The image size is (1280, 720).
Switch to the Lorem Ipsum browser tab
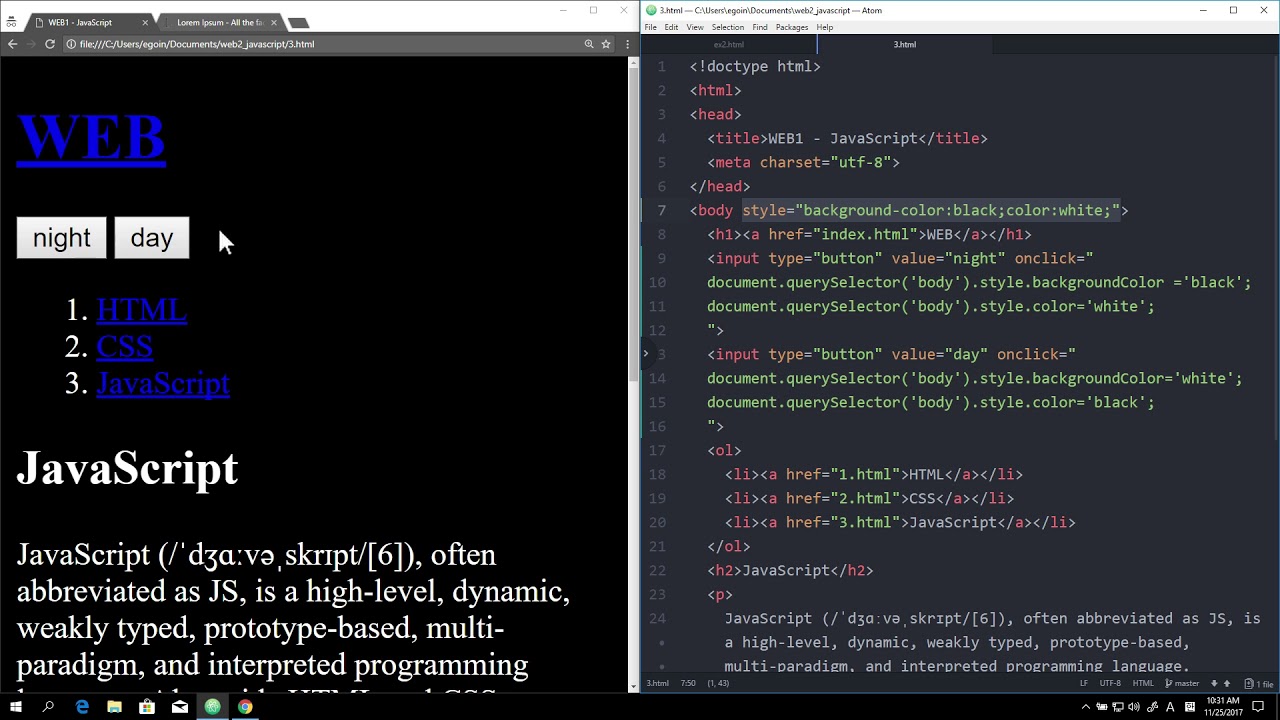(x=220, y=22)
